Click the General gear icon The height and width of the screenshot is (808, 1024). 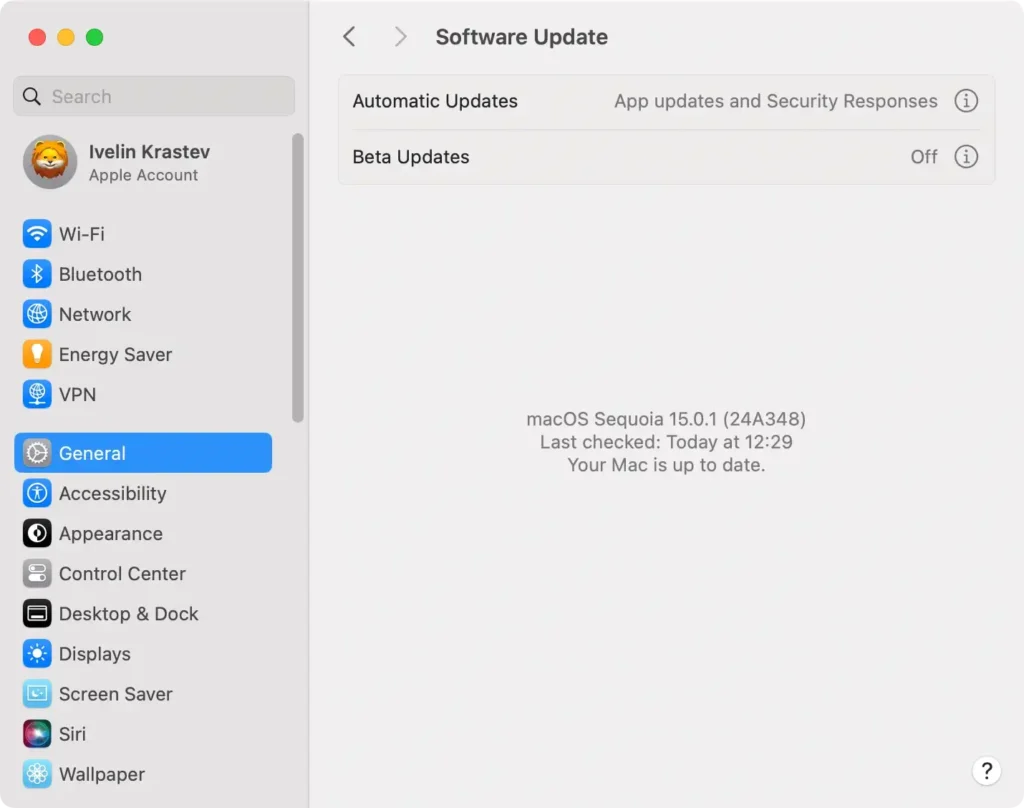37,453
